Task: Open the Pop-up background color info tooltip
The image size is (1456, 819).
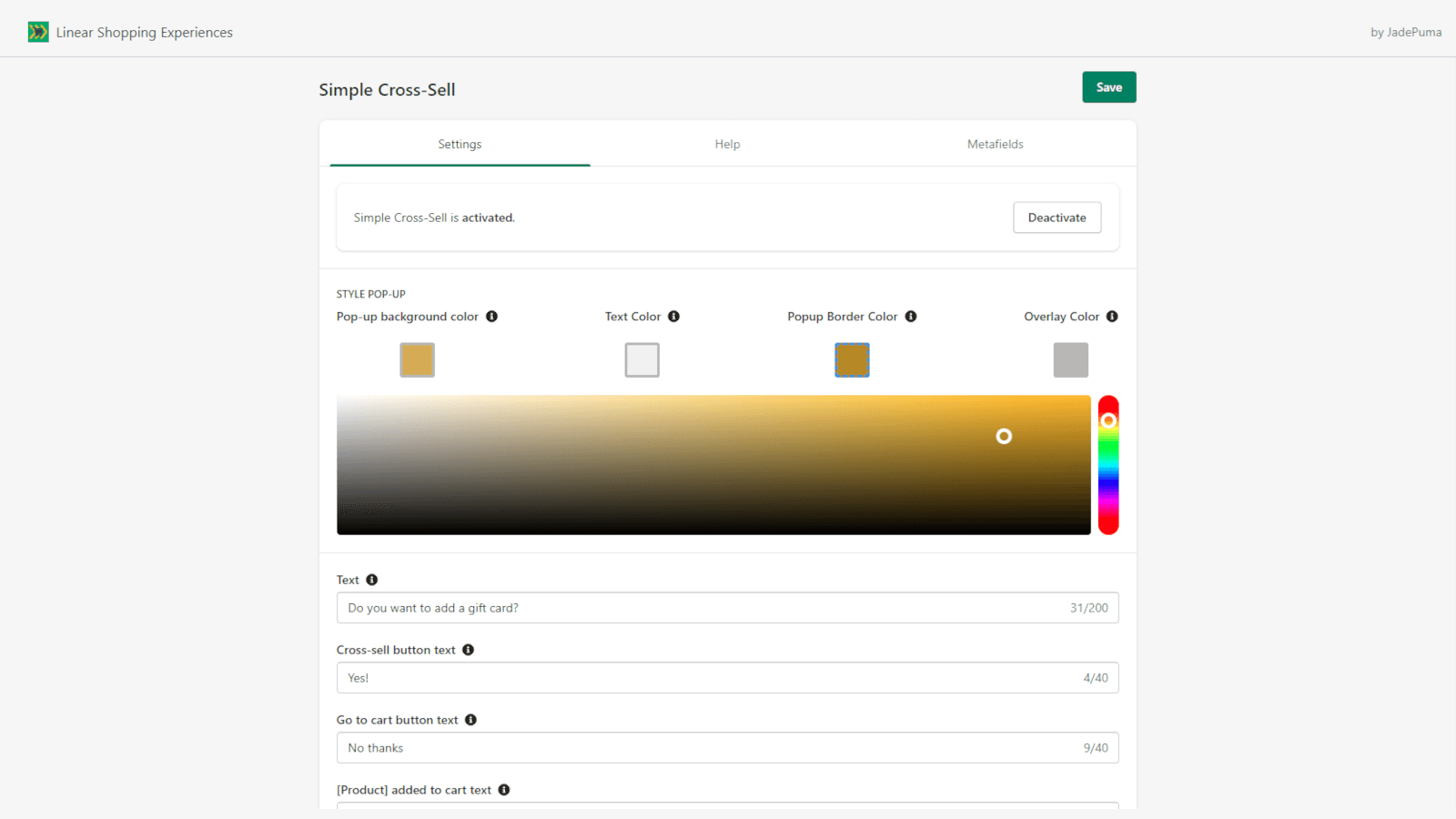Action: [x=491, y=316]
